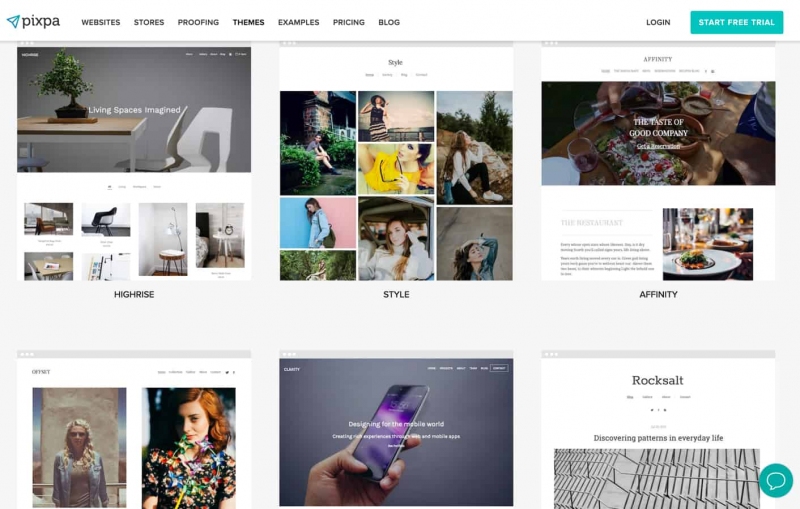Click the Login link
The height and width of the screenshot is (509, 800).
658,22
